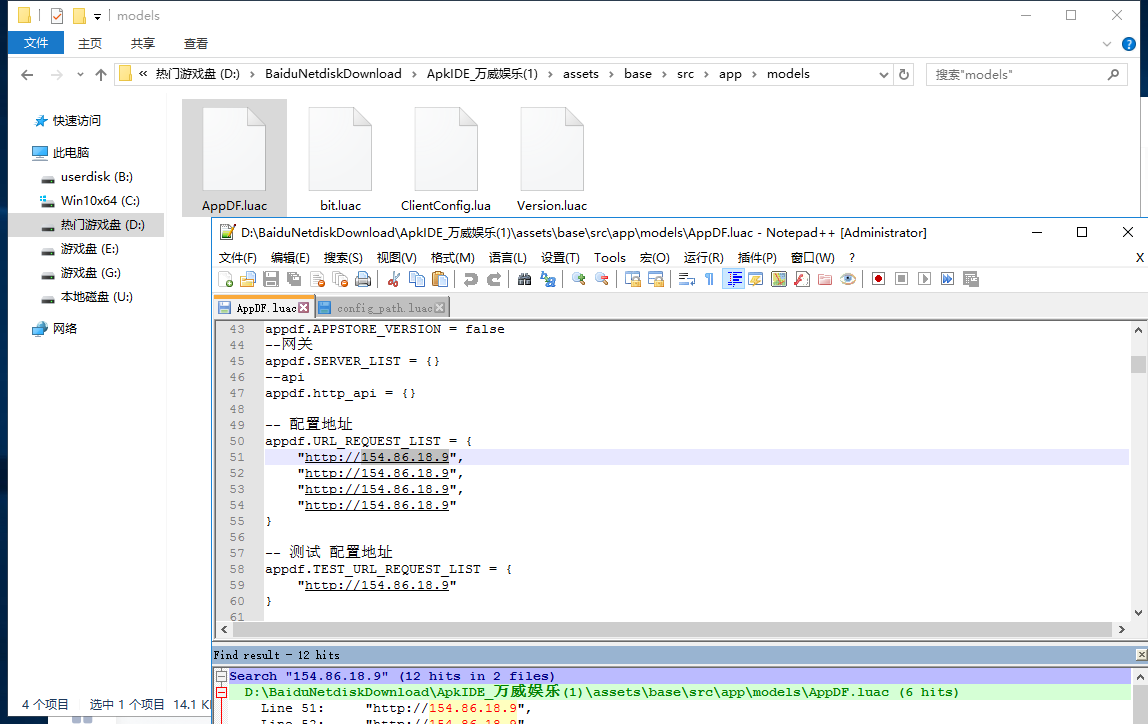Image resolution: width=1148 pixels, height=724 pixels.
Task: Collapse the AppDF.luac hits node
Action: [221, 693]
